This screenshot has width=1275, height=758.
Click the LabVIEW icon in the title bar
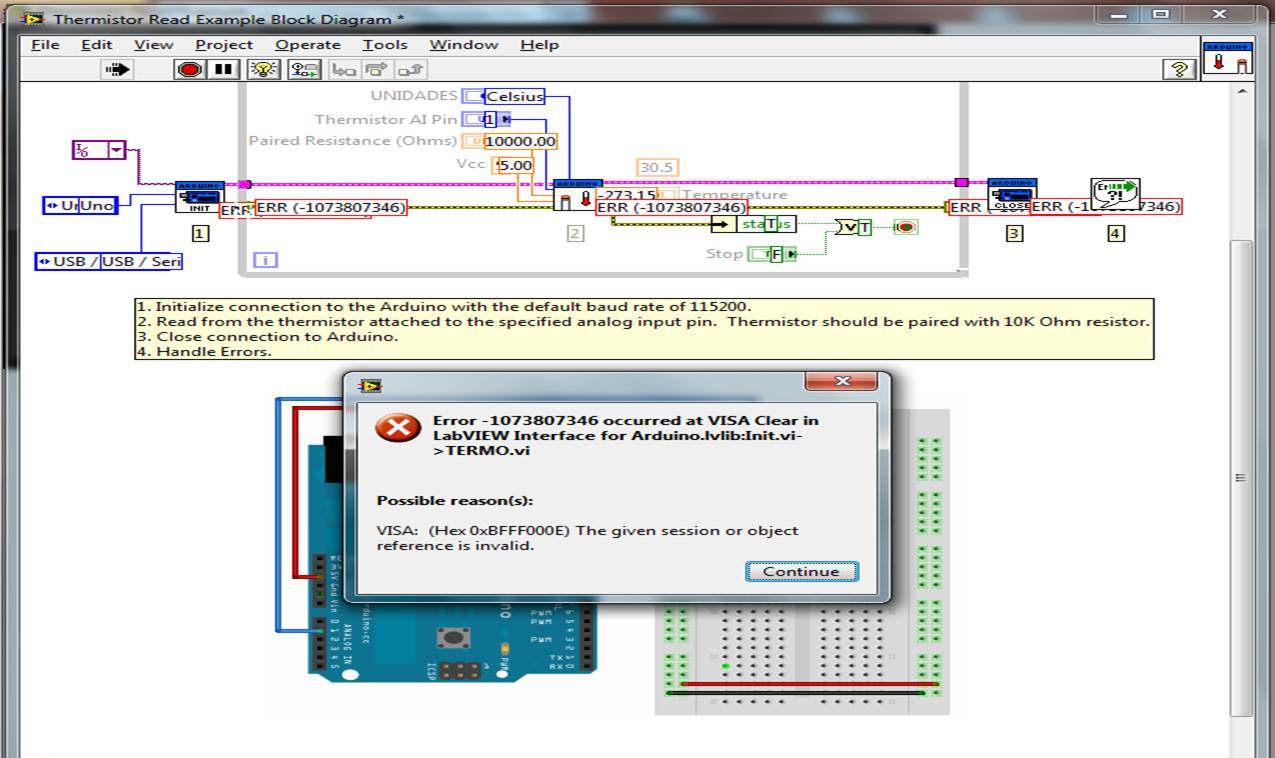[x=32, y=18]
